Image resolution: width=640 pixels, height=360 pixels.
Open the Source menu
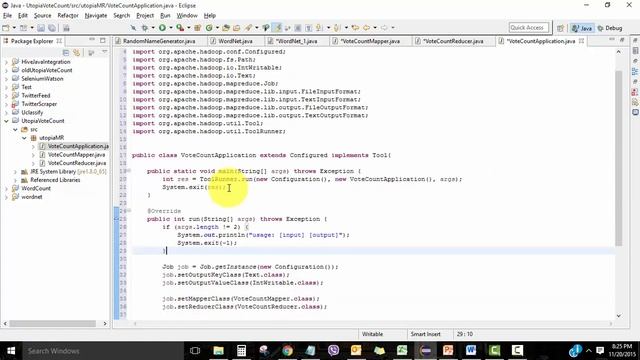coord(42,16)
